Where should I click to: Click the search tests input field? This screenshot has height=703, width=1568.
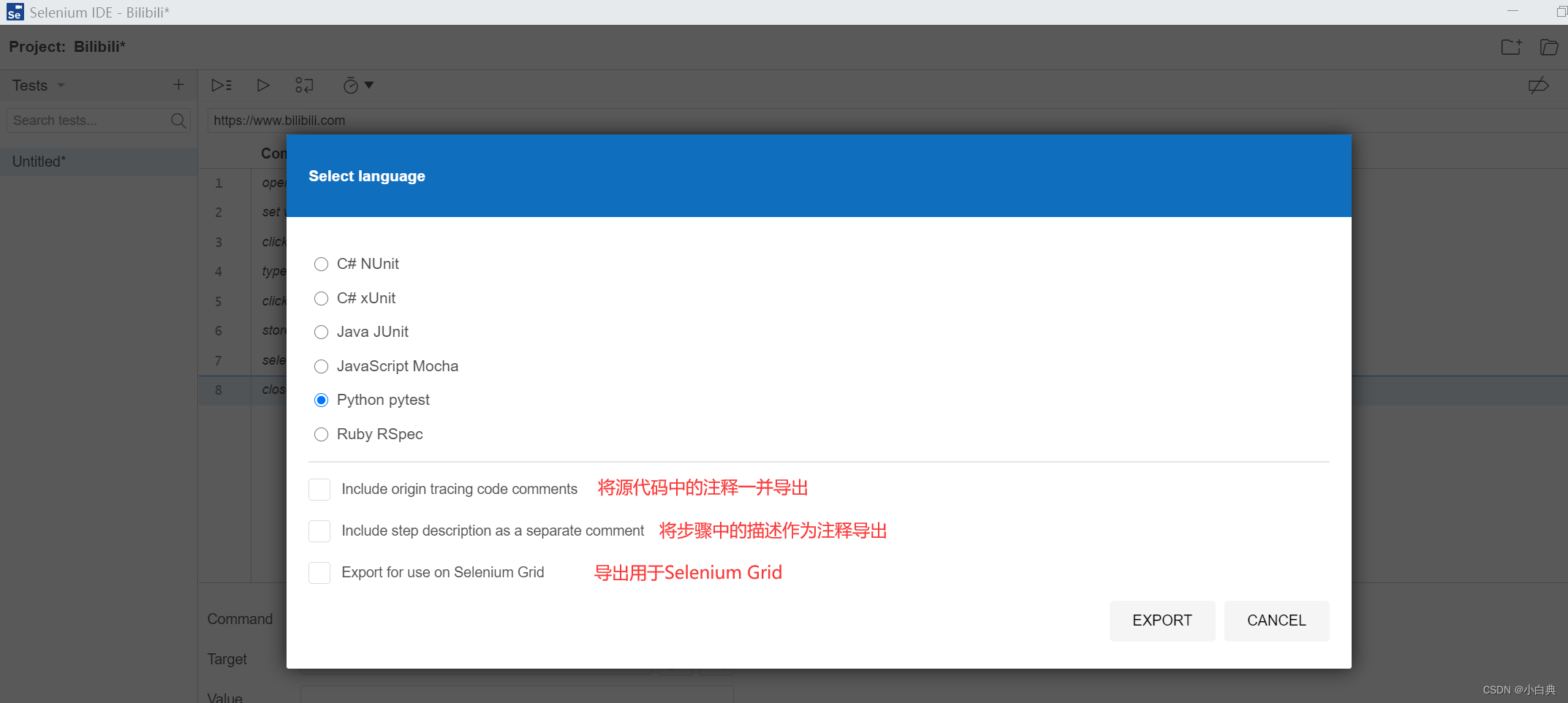click(x=88, y=120)
